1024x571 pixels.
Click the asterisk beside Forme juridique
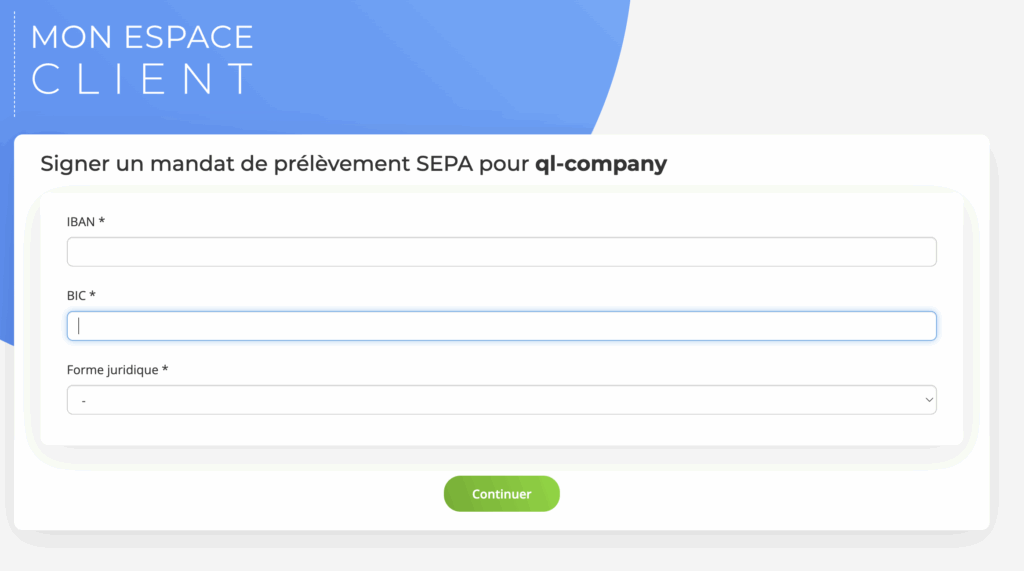[165, 369]
